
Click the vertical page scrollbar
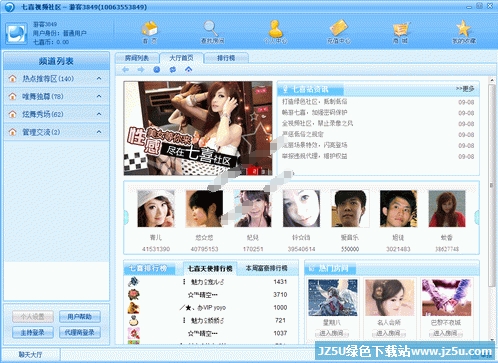[492, 185]
